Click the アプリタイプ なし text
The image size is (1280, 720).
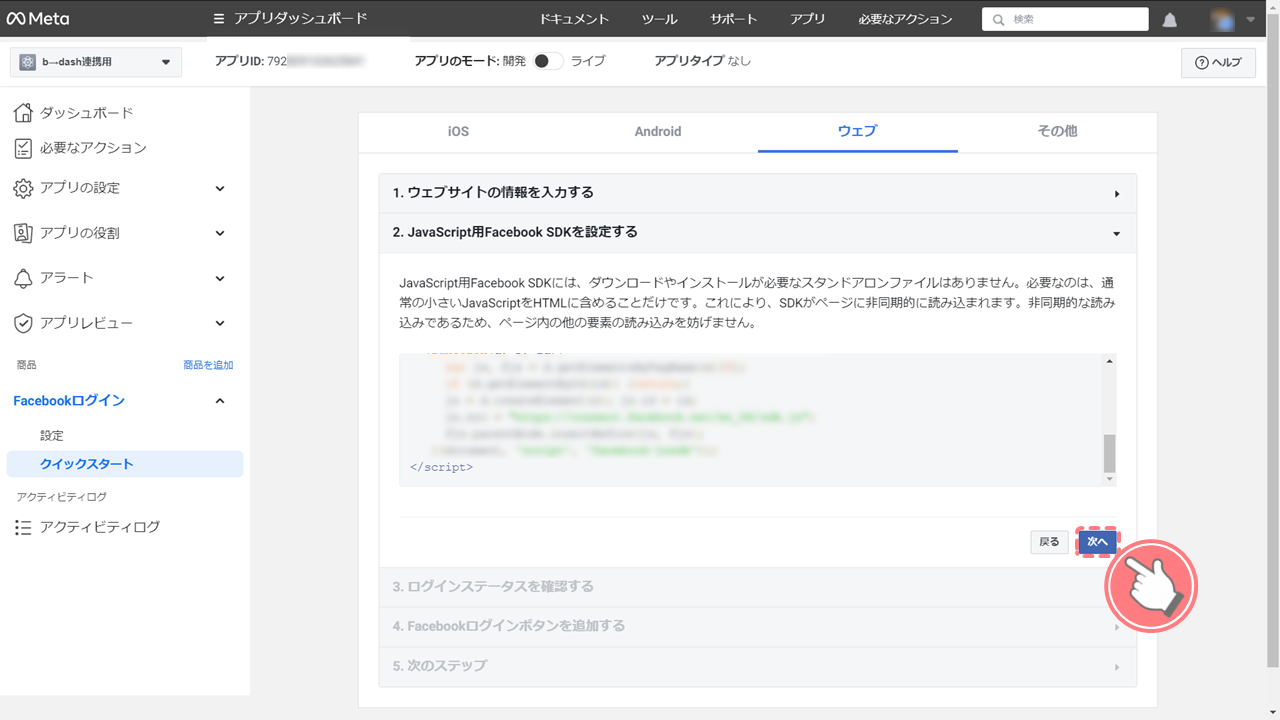click(x=703, y=61)
